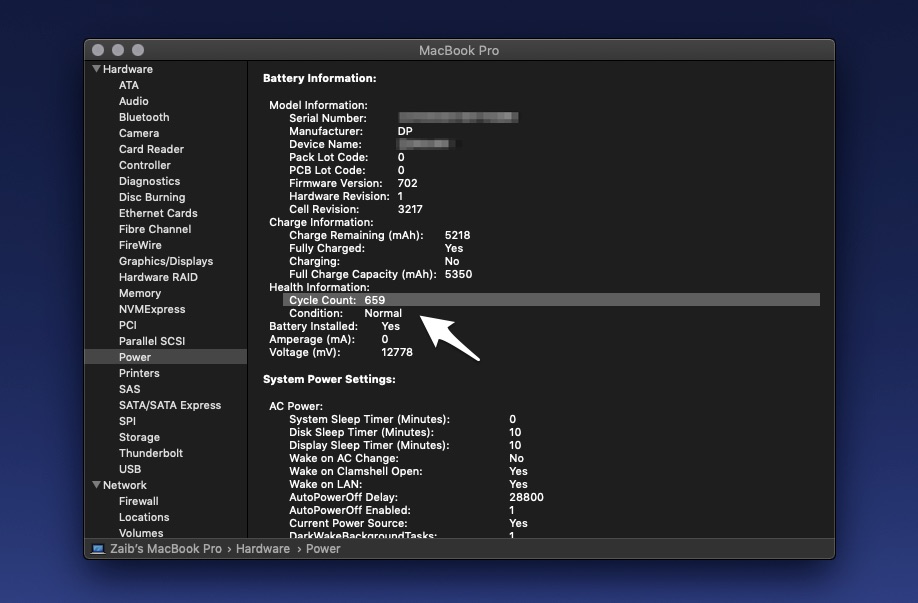Open the Diagnostics section
The image size is (918, 603).
[149, 181]
